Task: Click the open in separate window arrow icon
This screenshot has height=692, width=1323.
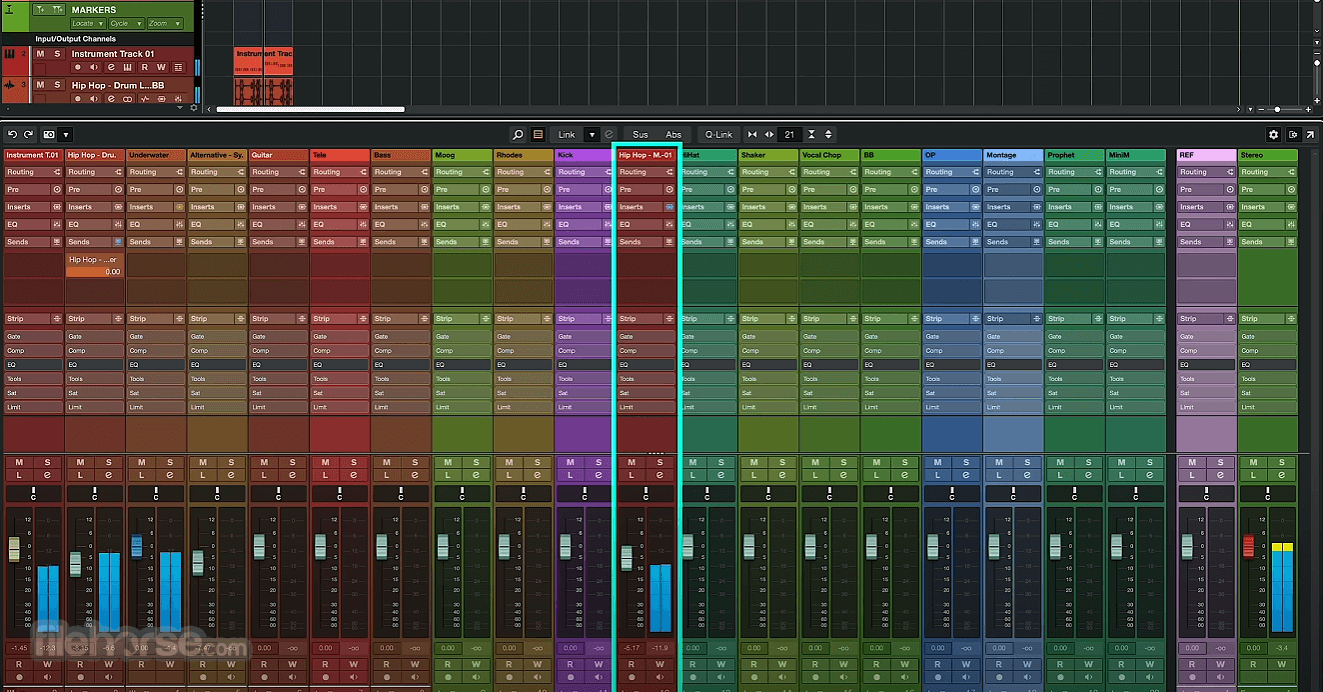Action: coord(1310,134)
